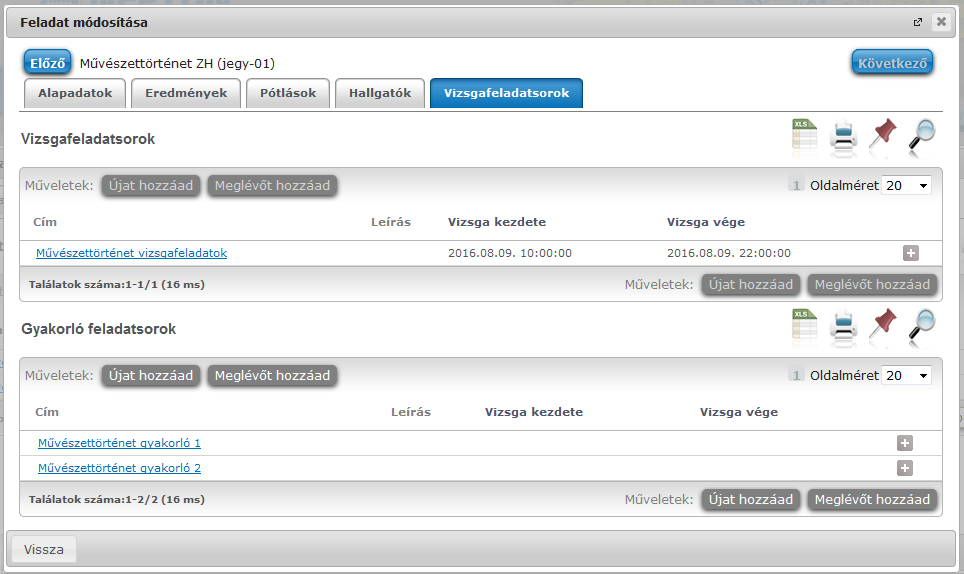Screen dimensions: 964x574
Task: Click bottom Újat hozzáad in Vizsgafeladatsorok footer
Action: pos(751,285)
